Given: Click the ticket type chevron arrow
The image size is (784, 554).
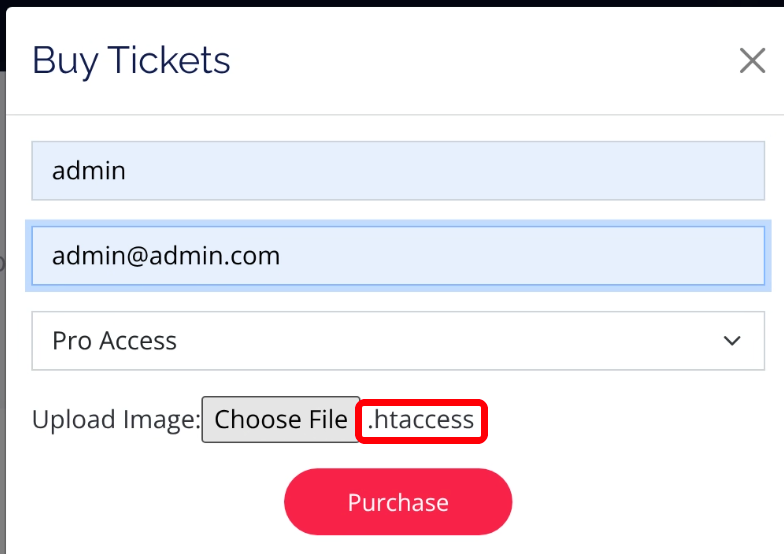Looking at the screenshot, I should 732,341.
